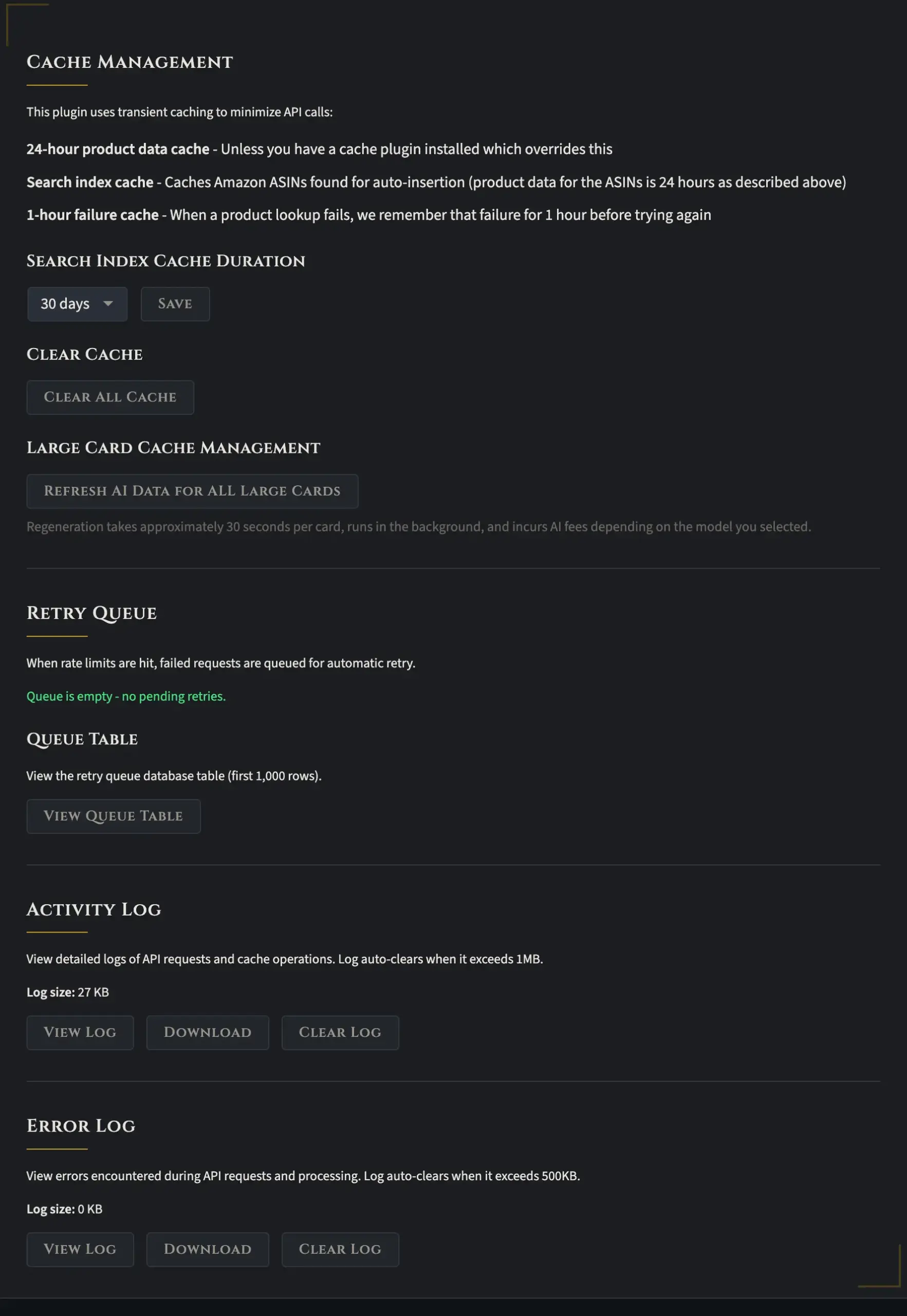
Task: Click the Large Card Cache Management heading
Action: pyautogui.click(x=173, y=448)
